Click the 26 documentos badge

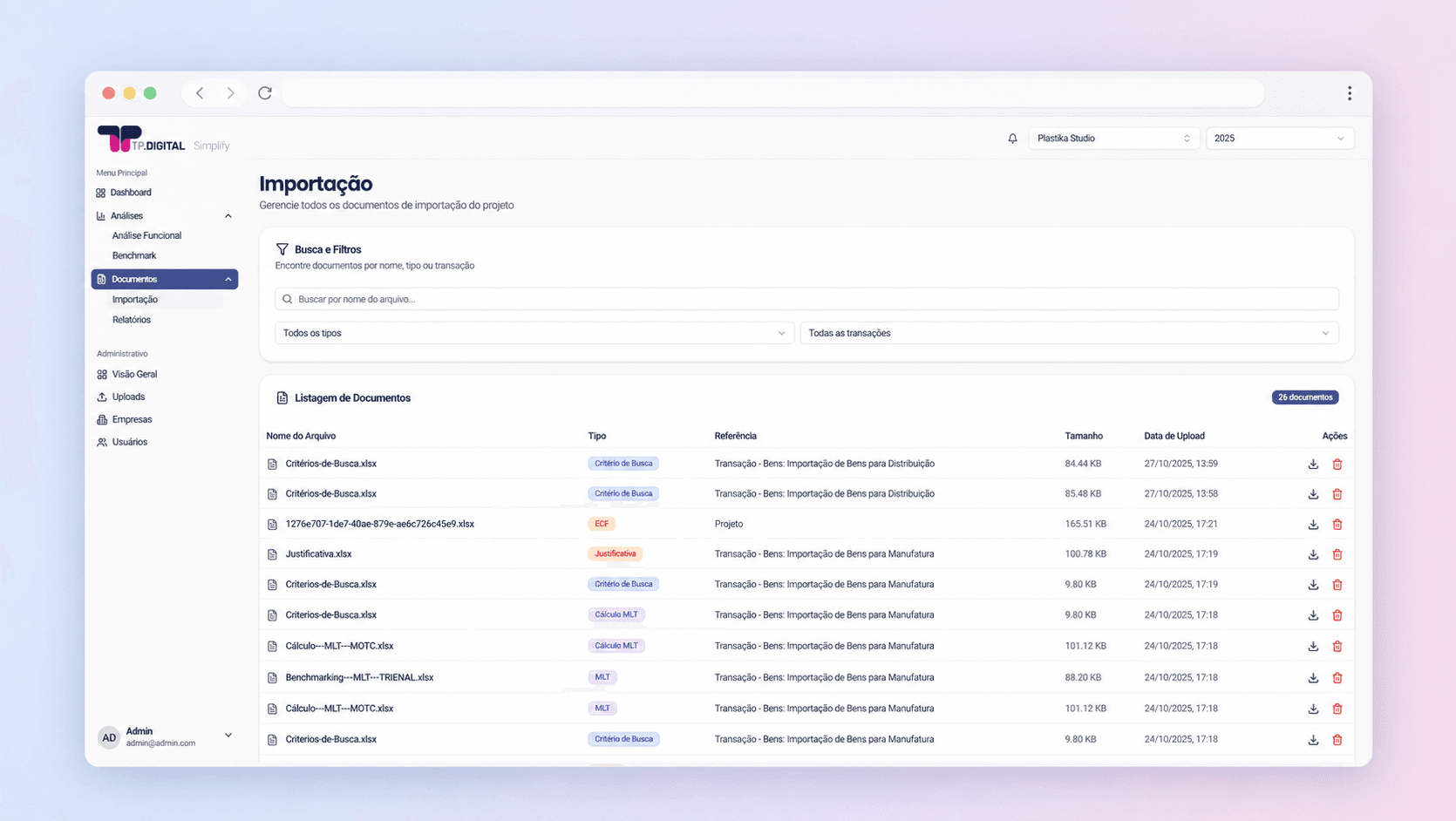(1304, 397)
